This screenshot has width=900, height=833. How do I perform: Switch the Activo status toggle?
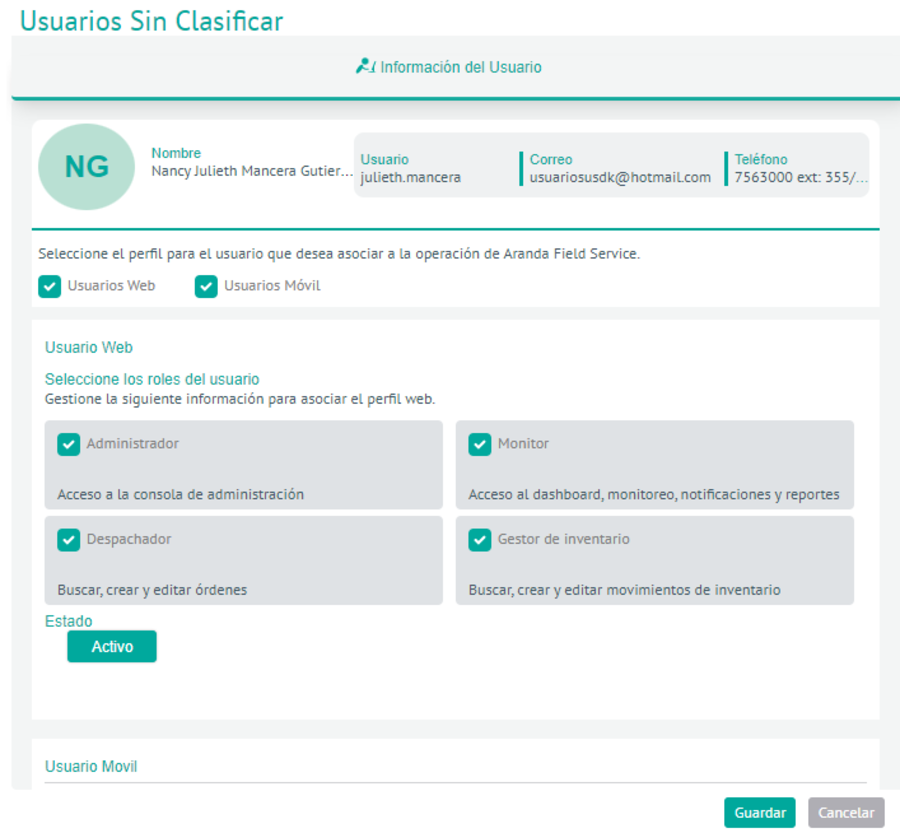pyautogui.click(x=112, y=646)
